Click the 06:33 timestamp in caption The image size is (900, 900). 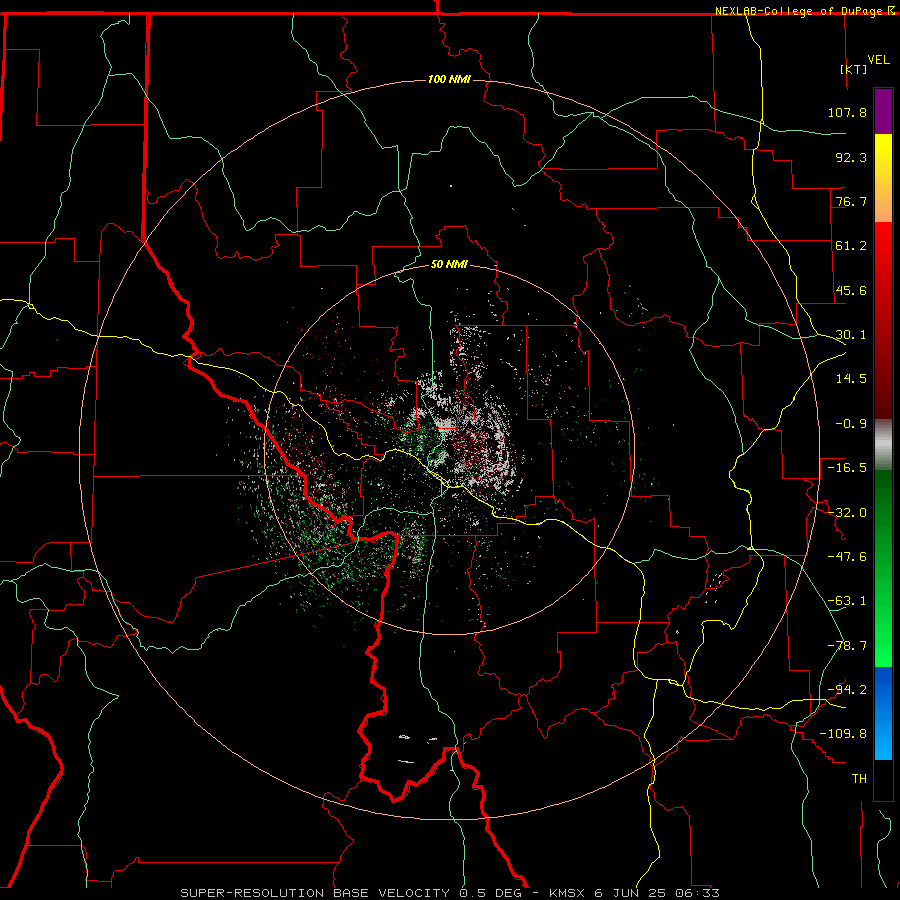tap(697, 893)
